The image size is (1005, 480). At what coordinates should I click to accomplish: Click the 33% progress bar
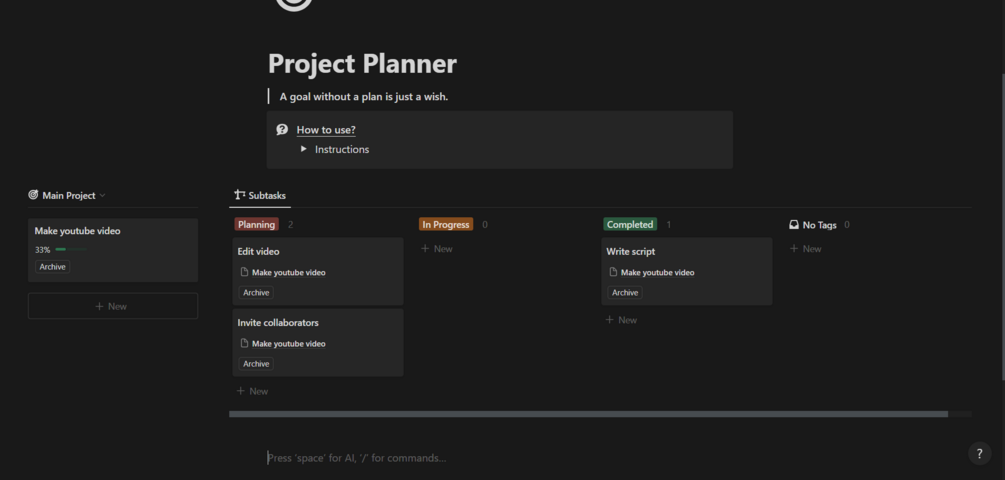click(x=61, y=249)
